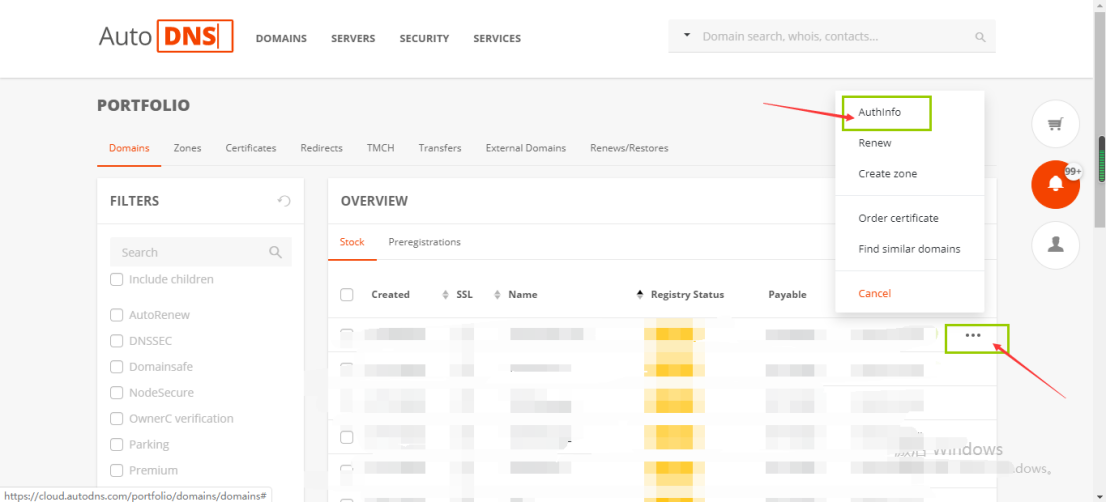The width and height of the screenshot is (1106, 503).
Task: Check the DNSSEC filter
Action: [117, 341]
